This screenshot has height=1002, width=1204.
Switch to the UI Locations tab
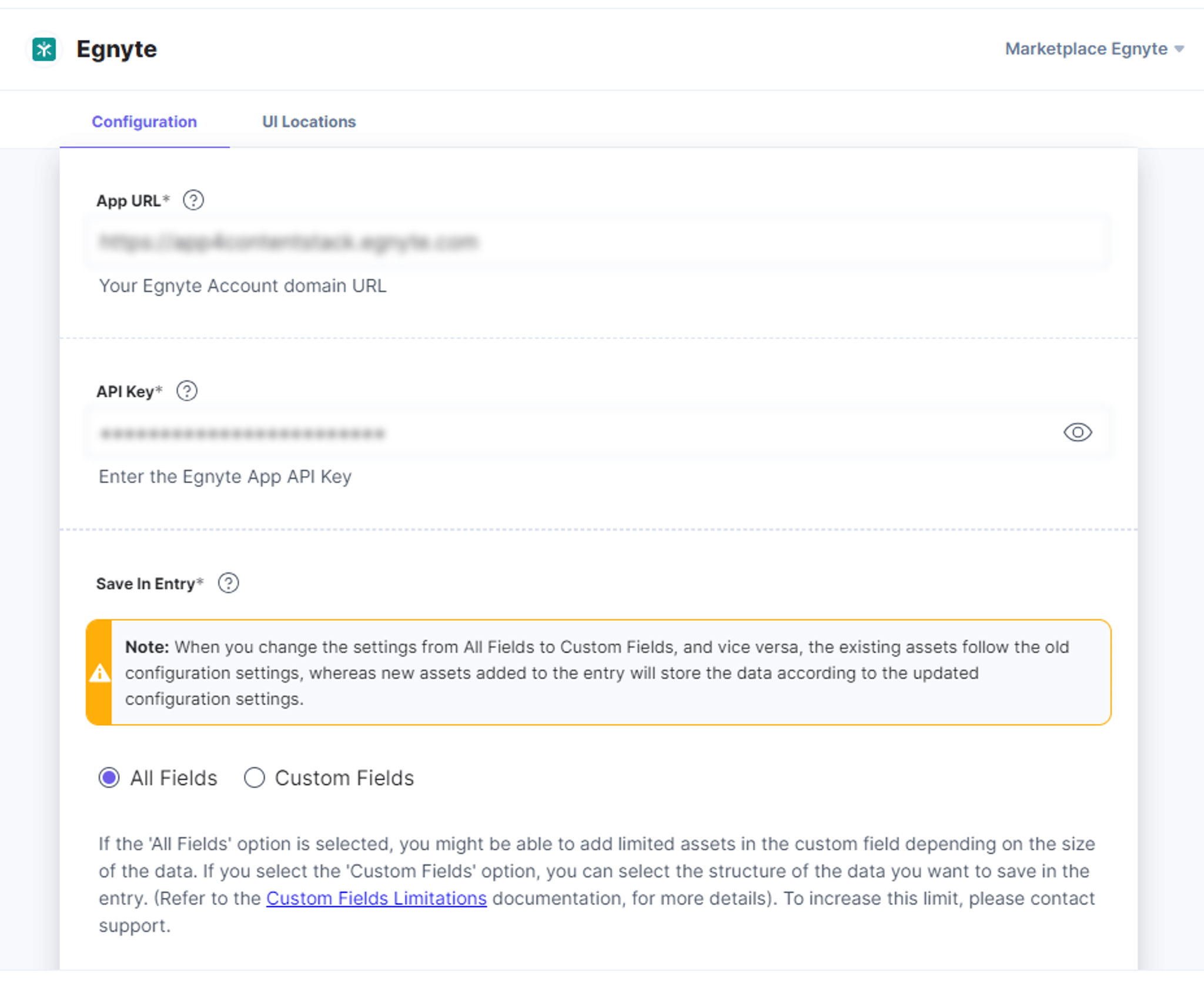click(309, 122)
